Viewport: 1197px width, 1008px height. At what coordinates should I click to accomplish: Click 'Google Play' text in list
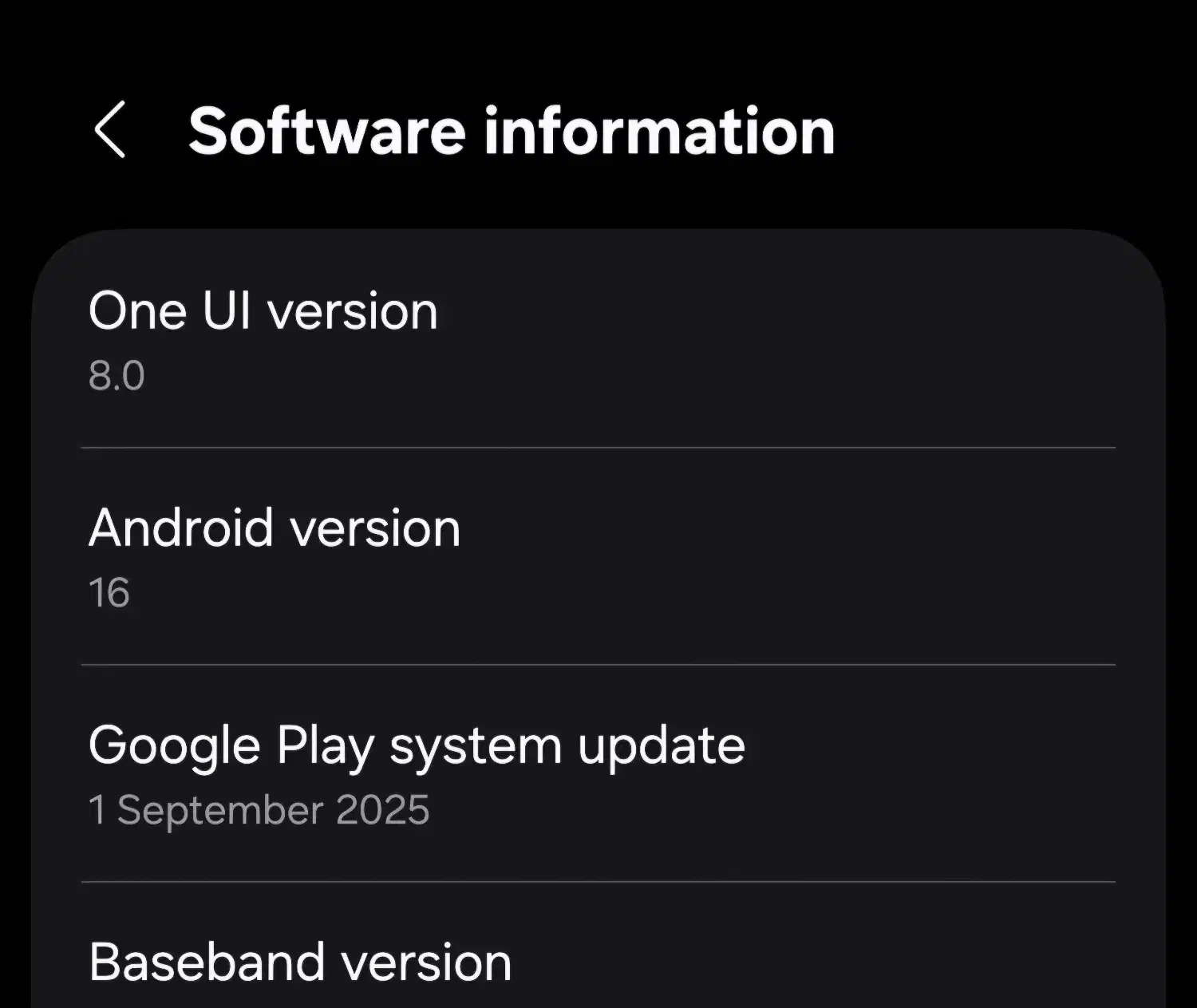[x=231, y=745]
